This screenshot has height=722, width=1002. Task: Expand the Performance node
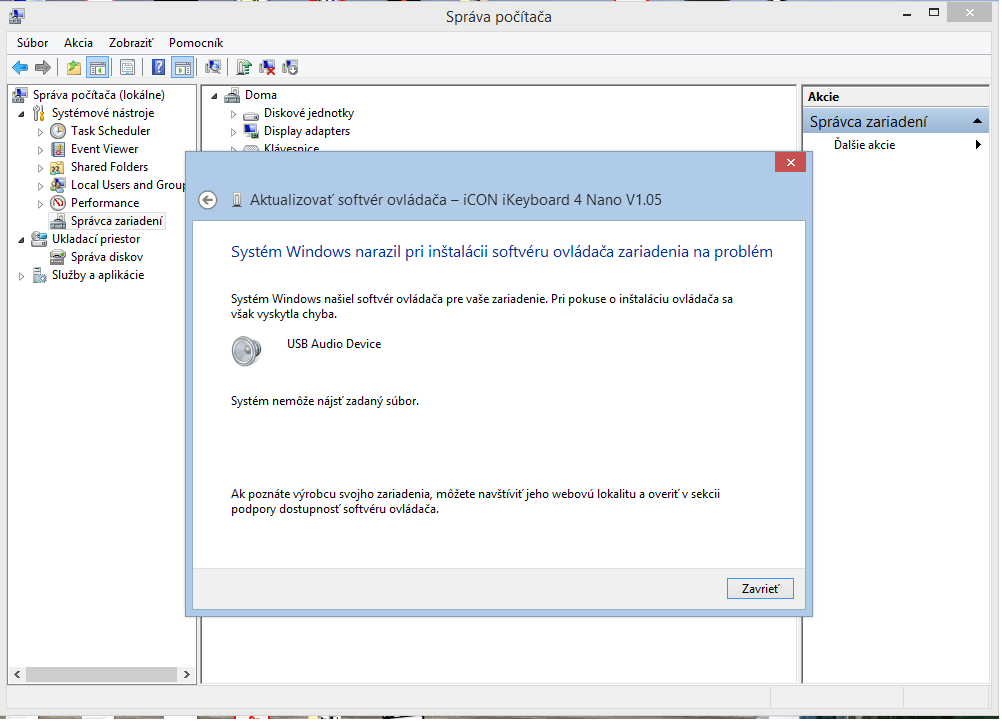[x=40, y=204]
